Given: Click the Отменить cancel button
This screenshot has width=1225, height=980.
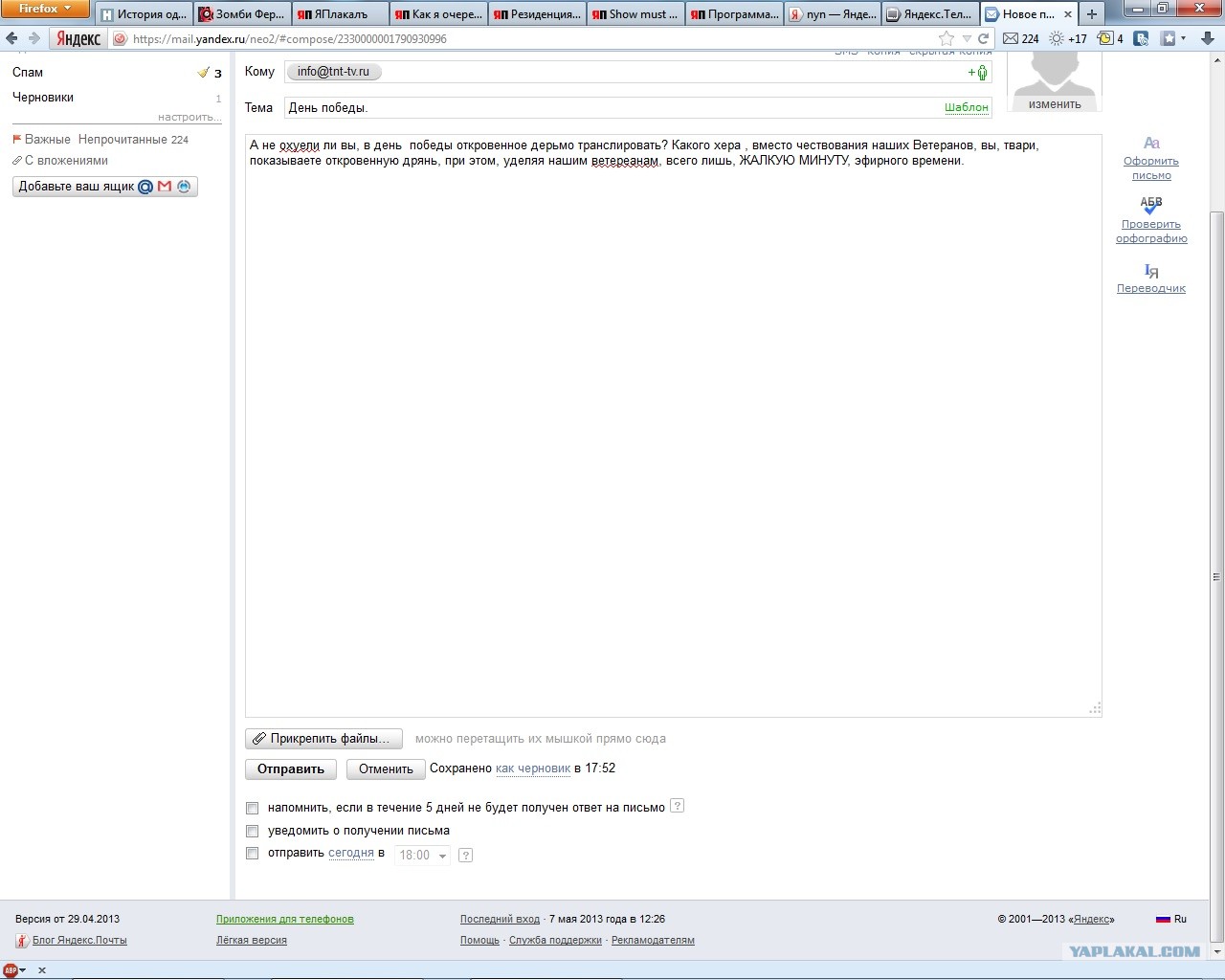Looking at the screenshot, I should click(386, 768).
